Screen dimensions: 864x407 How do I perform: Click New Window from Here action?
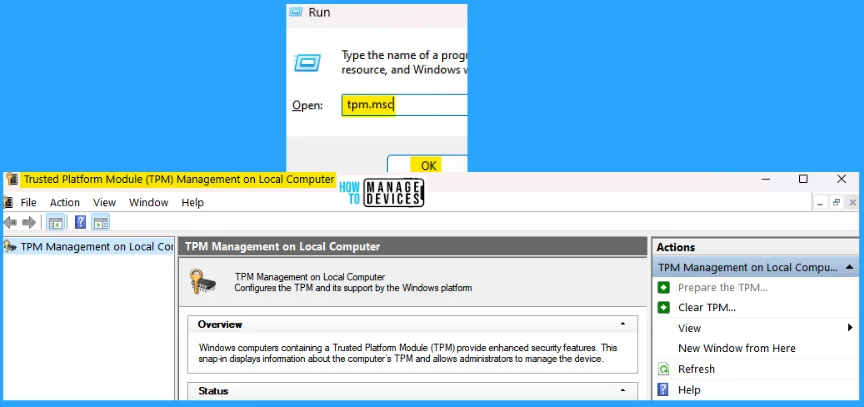pos(737,348)
